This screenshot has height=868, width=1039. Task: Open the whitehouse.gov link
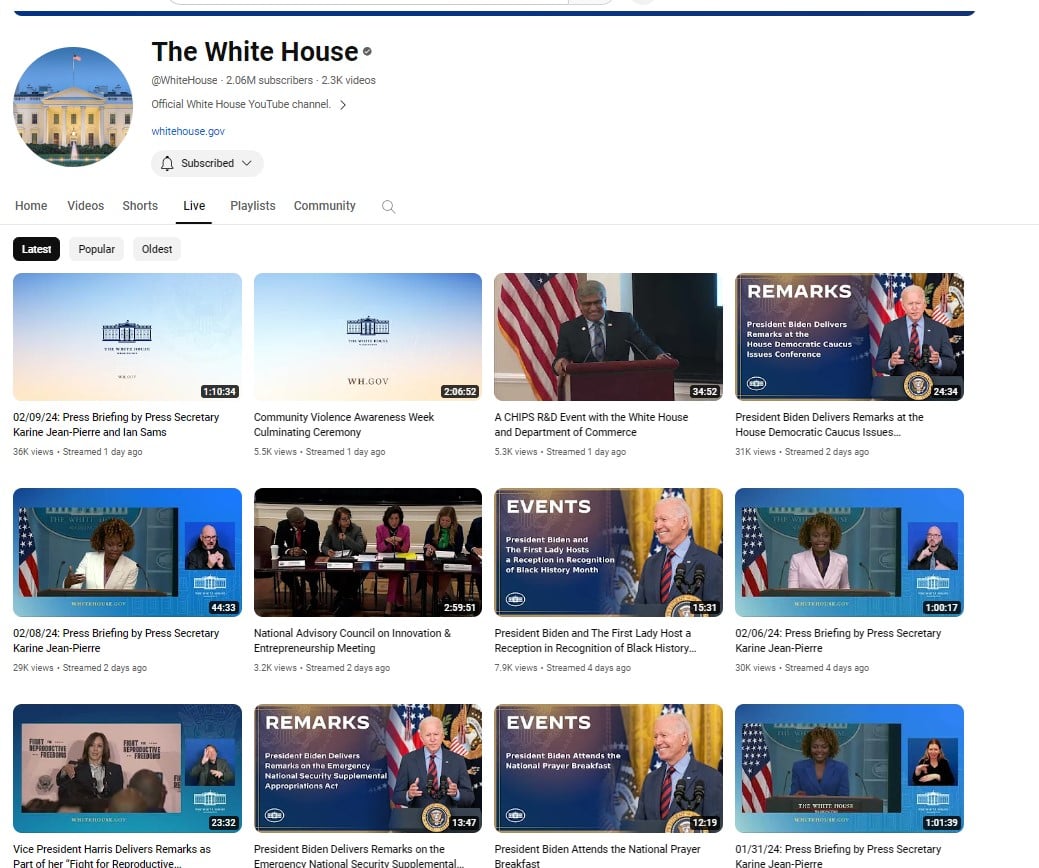[188, 131]
